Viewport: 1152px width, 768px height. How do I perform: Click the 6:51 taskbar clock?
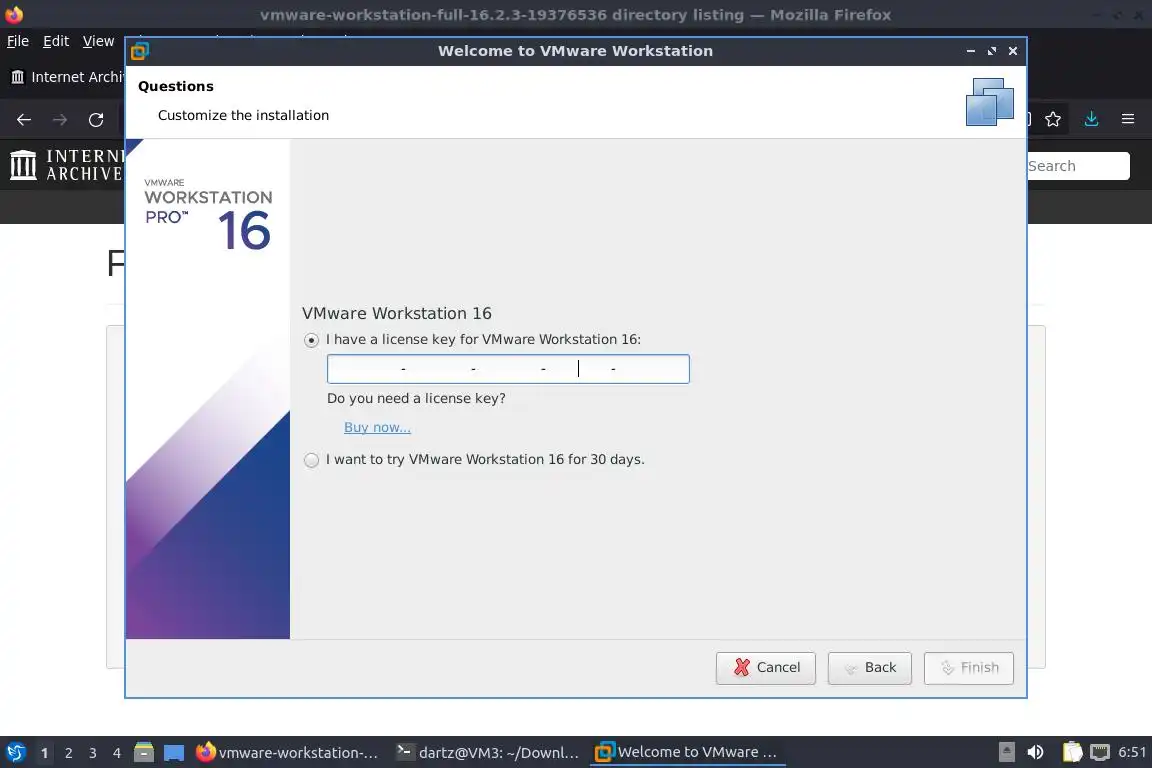[x=1131, y=752]
